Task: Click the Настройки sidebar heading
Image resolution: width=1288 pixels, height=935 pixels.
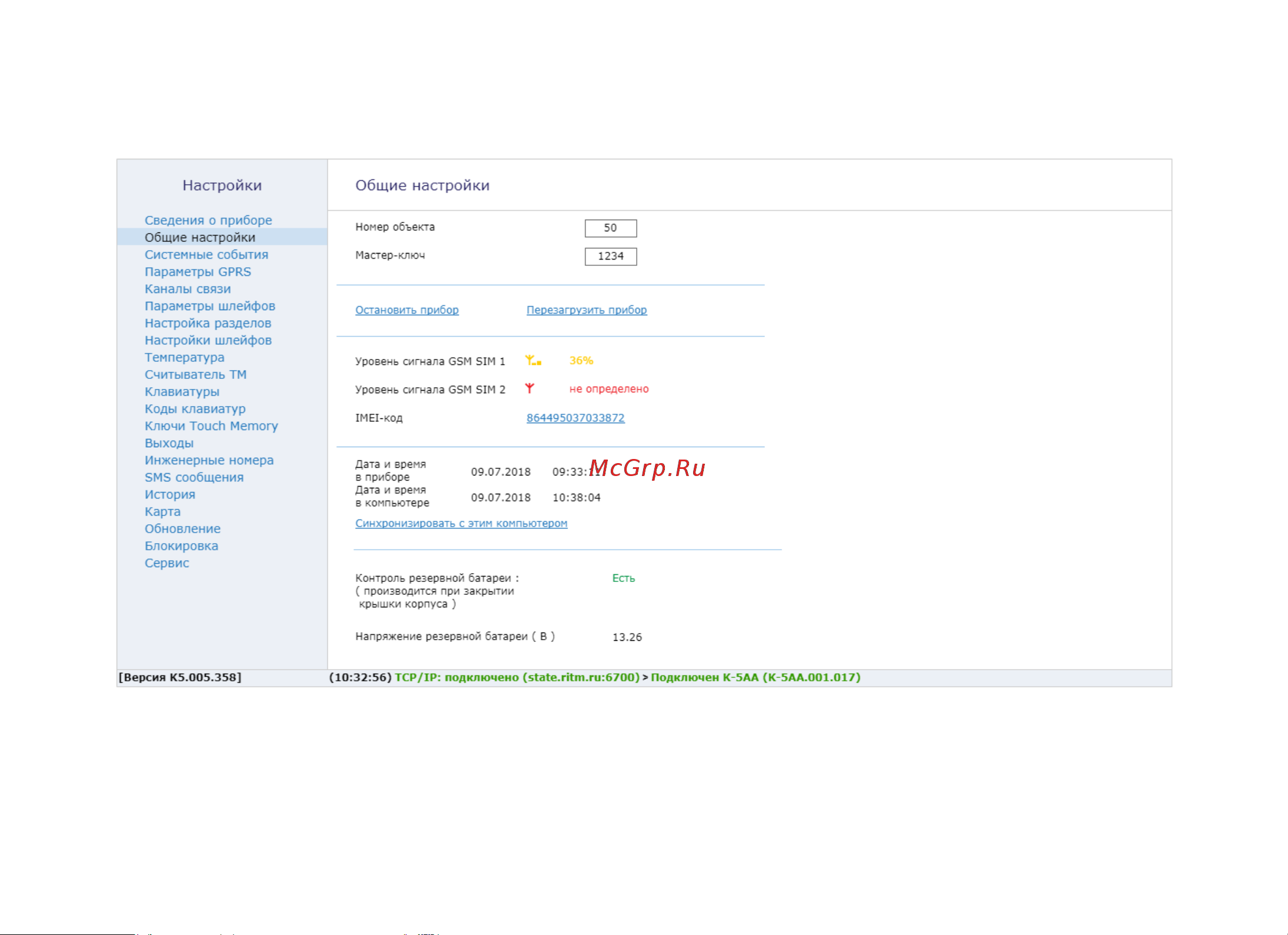Action: (222, 185)
